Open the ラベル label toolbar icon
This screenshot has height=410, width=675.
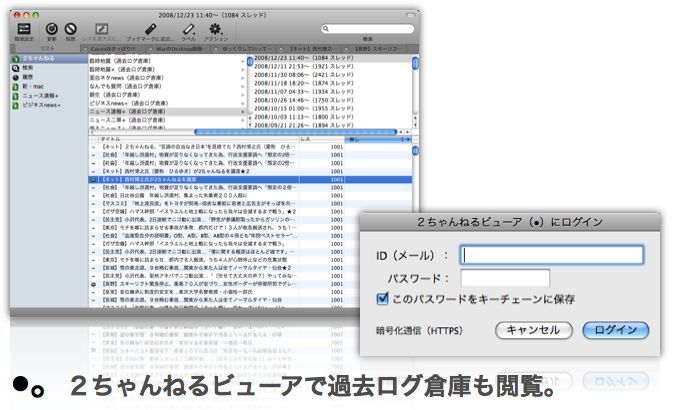(189, 29)
